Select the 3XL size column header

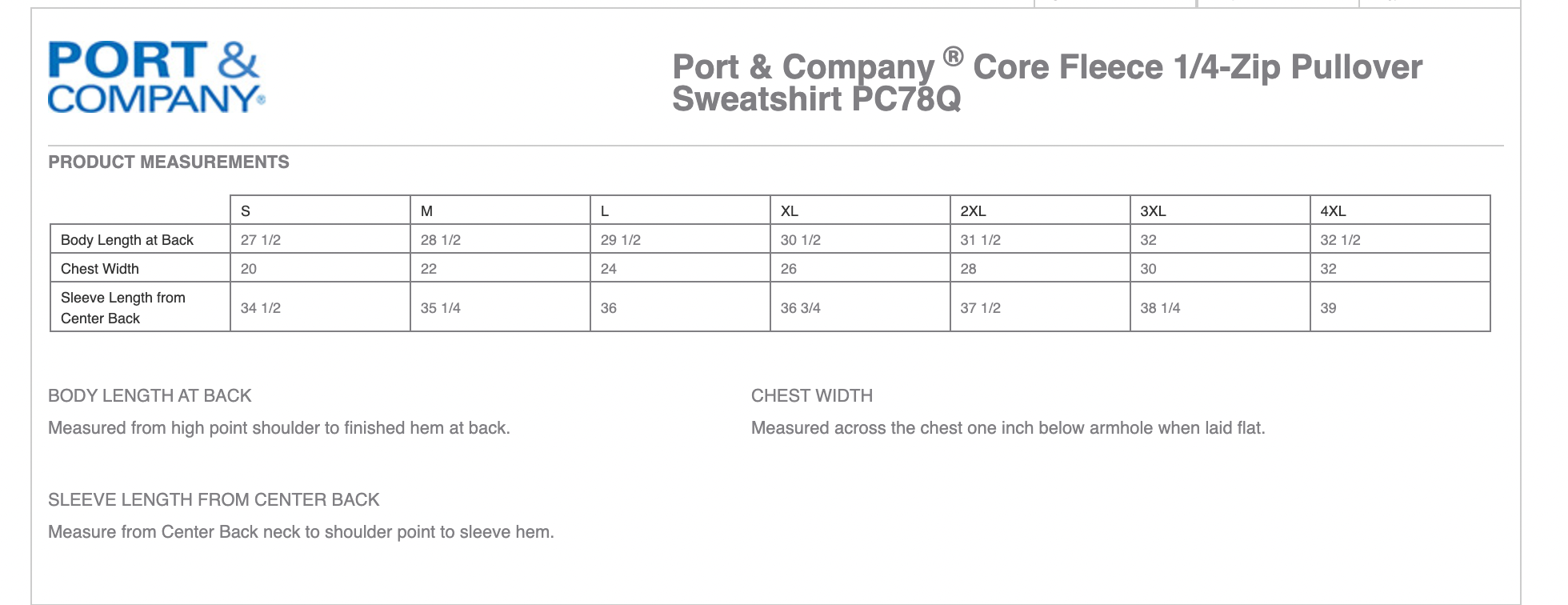point(1153,211)
